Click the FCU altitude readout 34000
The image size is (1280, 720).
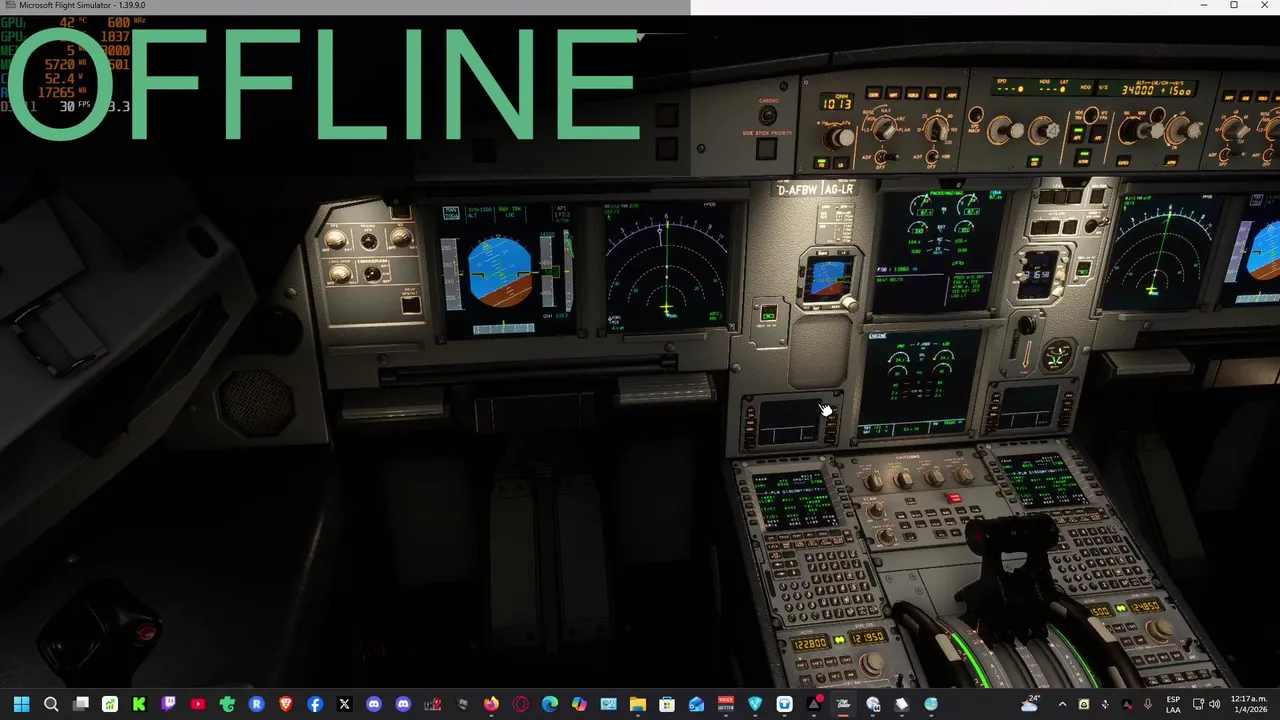[x=1137, y=91]
